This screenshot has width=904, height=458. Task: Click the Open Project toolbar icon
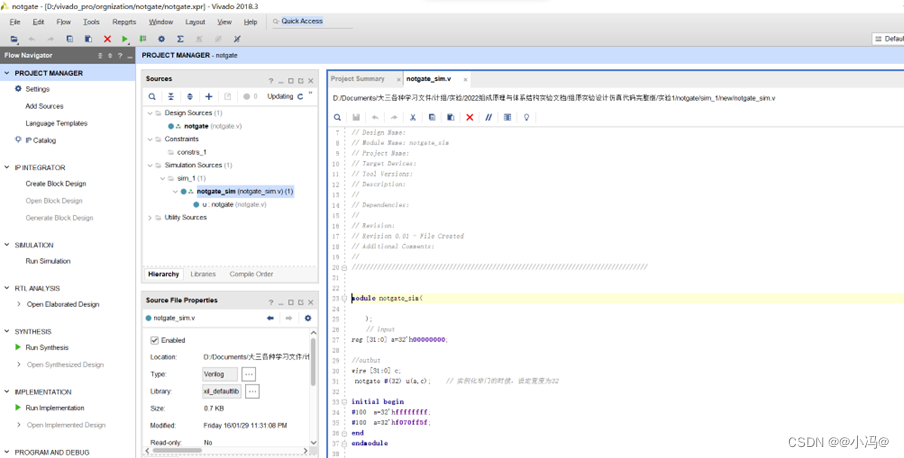pos(14,39)
